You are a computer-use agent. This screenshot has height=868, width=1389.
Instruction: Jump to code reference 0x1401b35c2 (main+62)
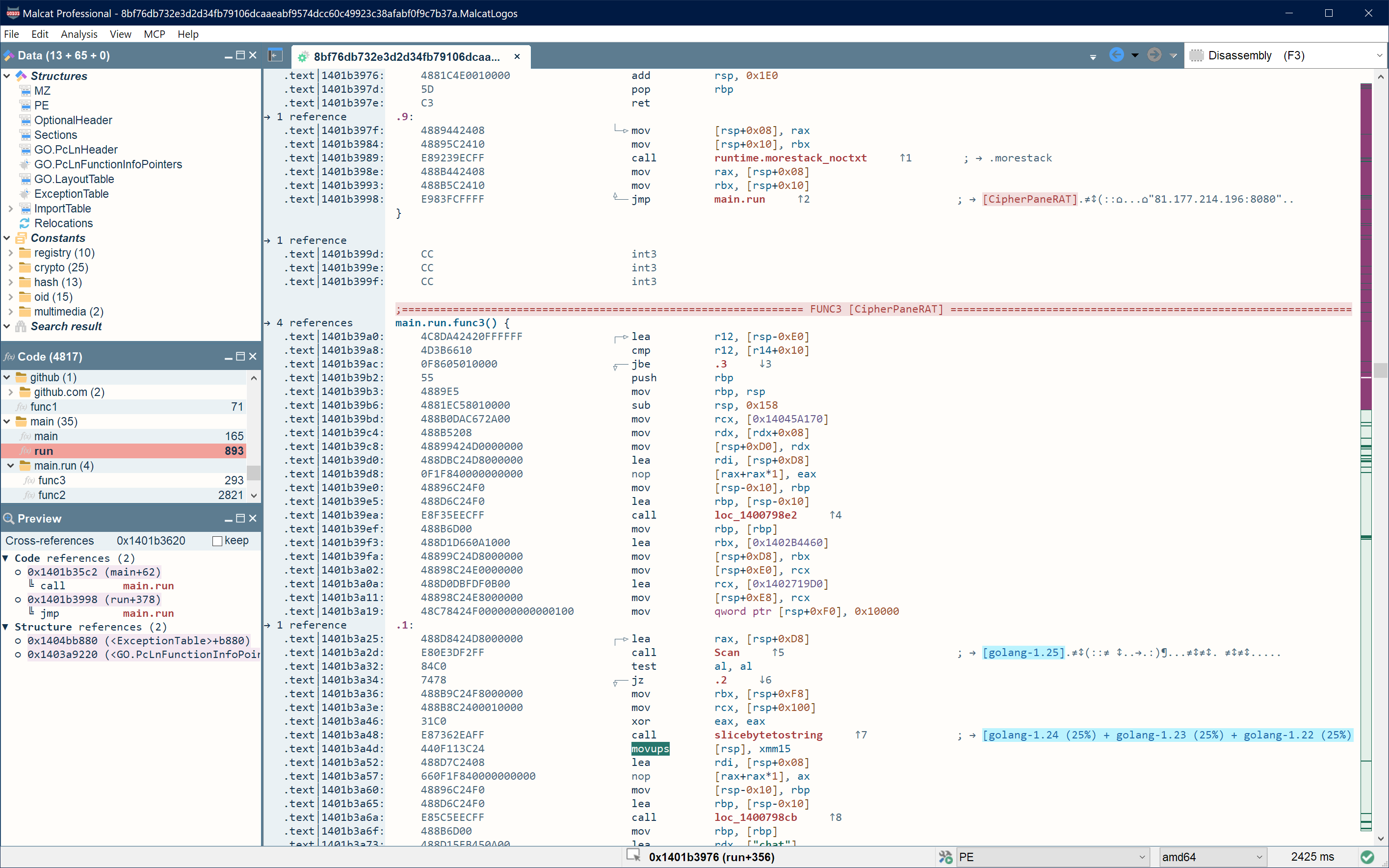[94, 572]
